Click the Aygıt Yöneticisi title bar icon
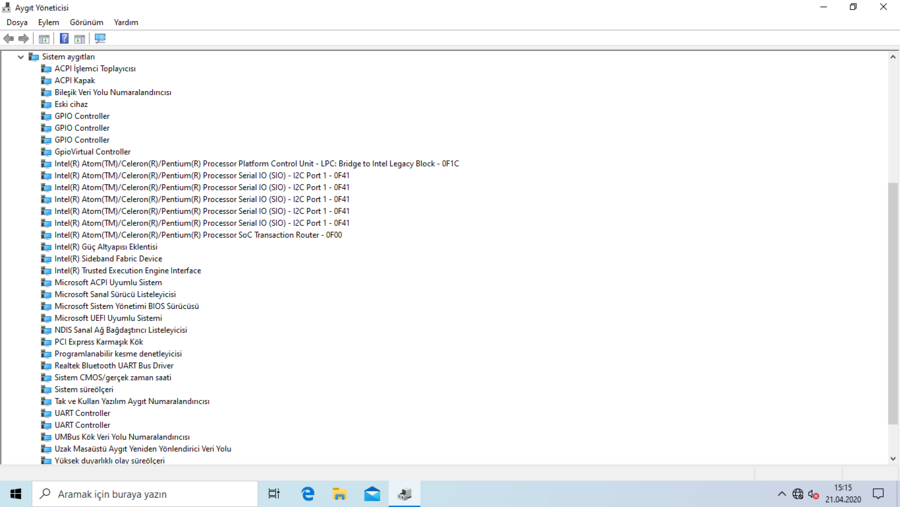Viewport: 900px width, 507px height. (x=6, y=7)
